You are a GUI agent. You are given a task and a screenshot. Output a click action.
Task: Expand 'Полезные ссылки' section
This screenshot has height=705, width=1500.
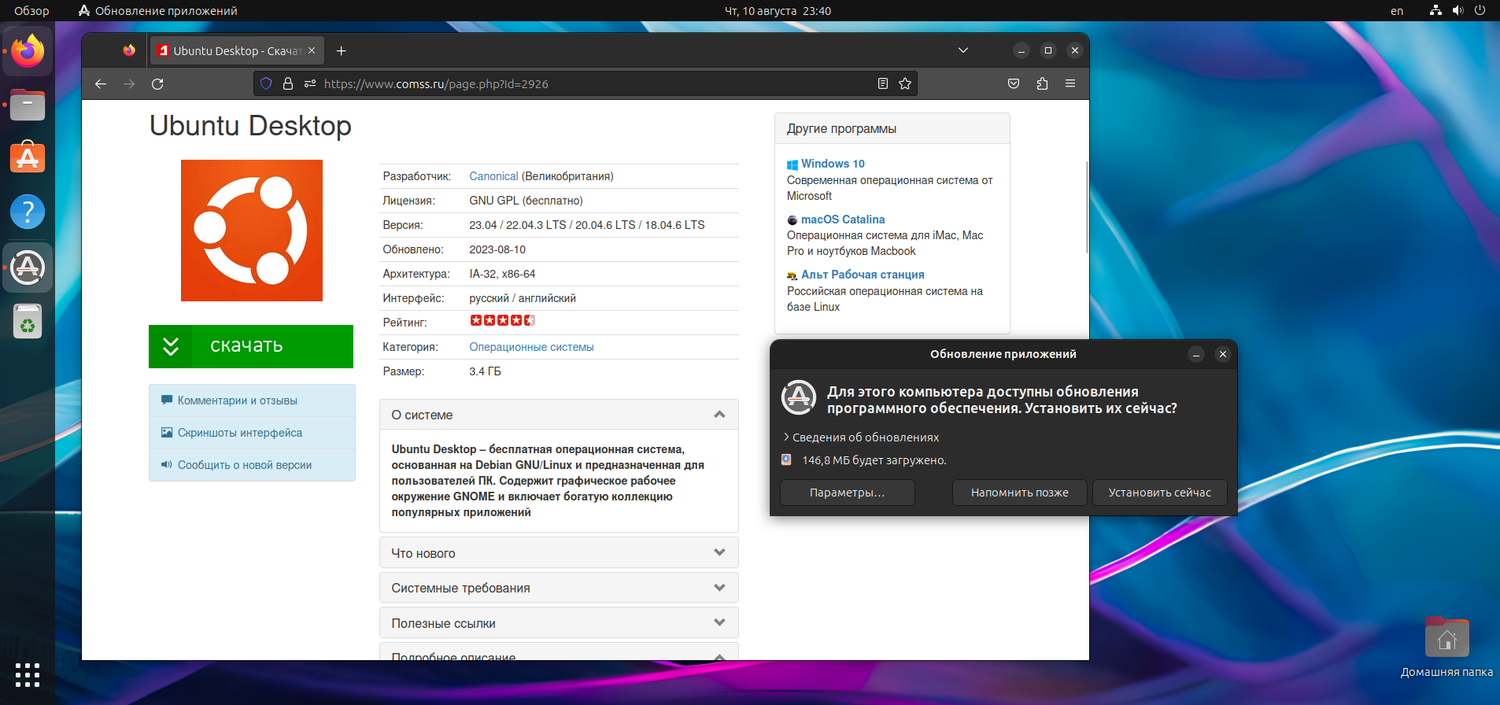tap(559, 623)
